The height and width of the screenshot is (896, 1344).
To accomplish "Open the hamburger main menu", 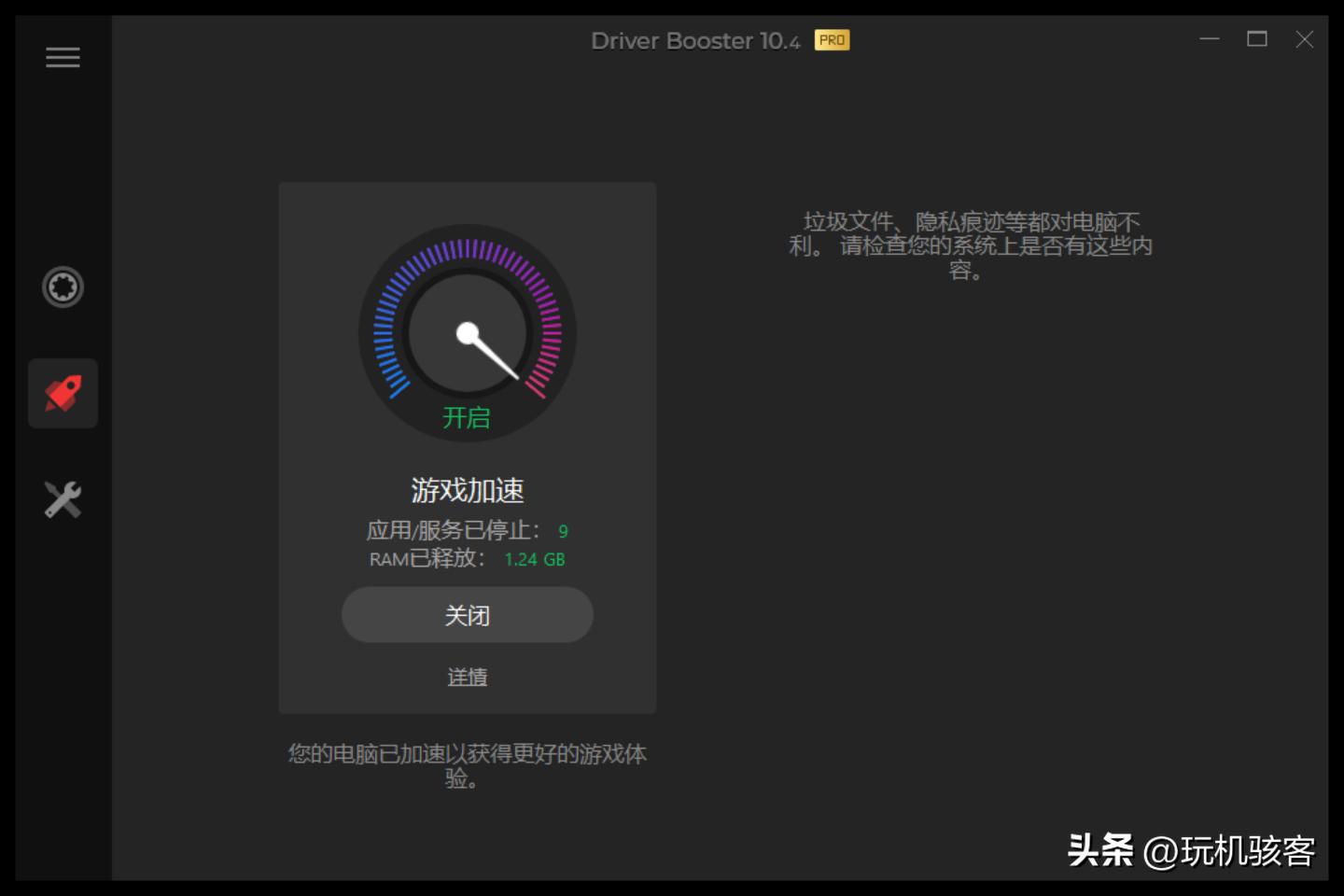I will [x=63, y=57].
